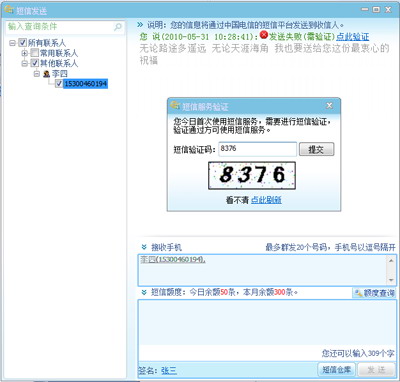Click scroll-down arrow of recipient box
The image size is (400, 382).
(x=391, y=280)
